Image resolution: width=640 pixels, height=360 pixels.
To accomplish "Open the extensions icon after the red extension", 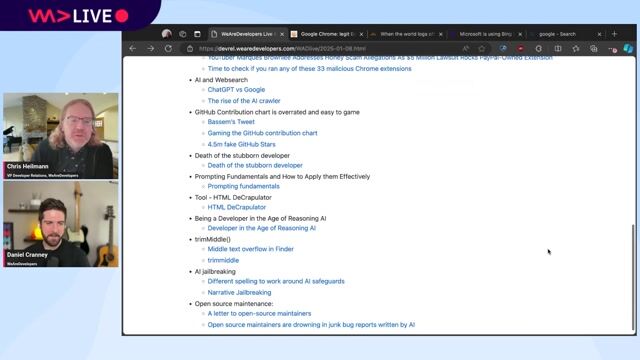I will [539, 49].
